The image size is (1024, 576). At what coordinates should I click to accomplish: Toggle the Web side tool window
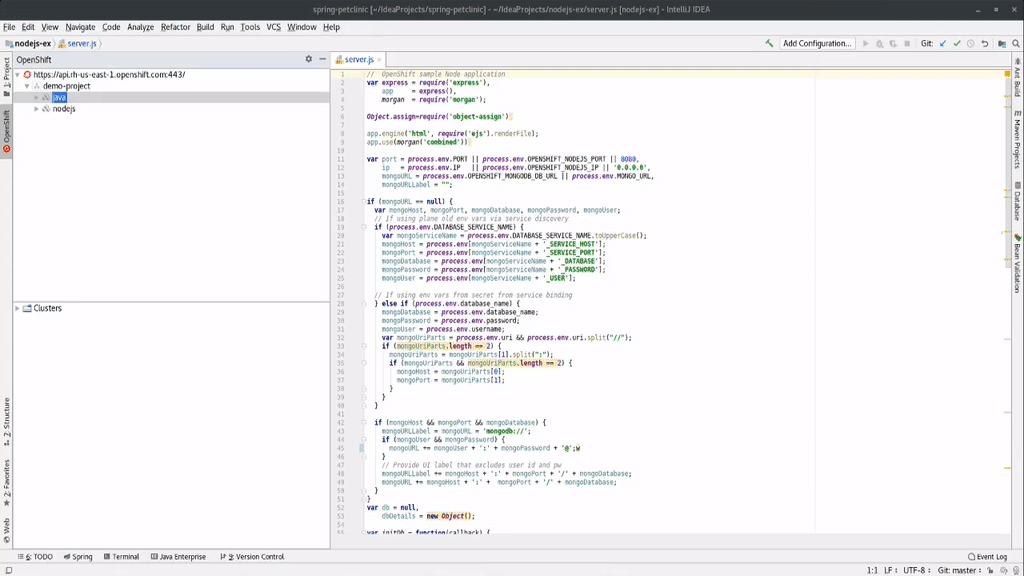tap(7, 530)
